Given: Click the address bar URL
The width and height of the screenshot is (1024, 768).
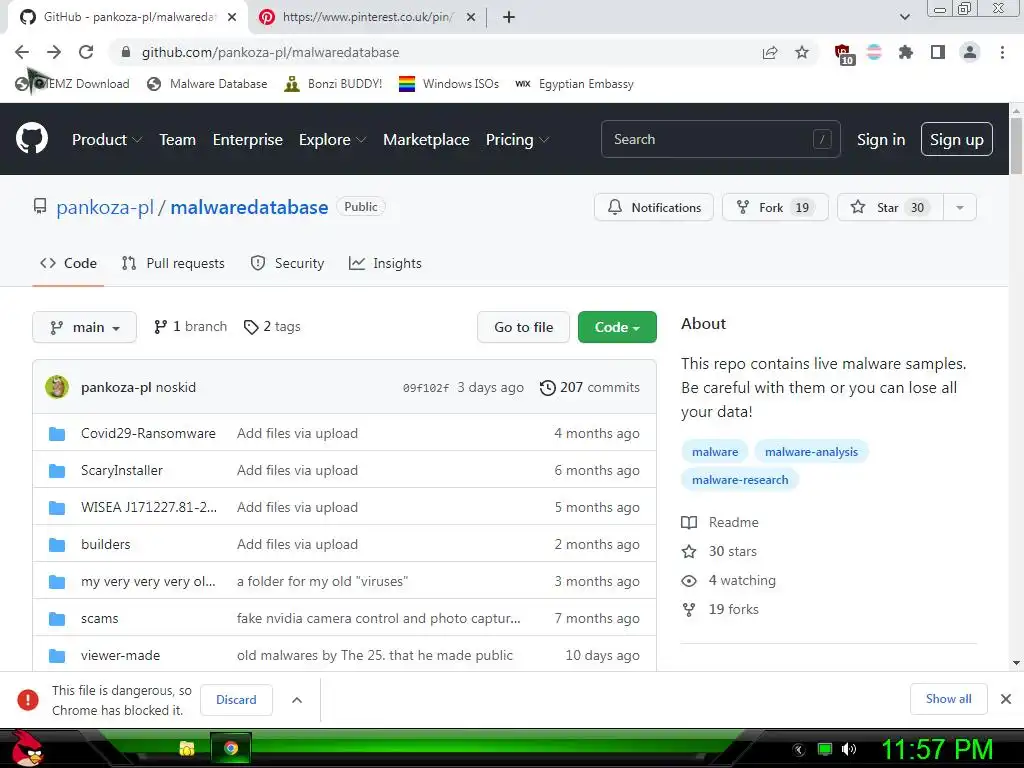Looking at the screenshot, I should coord(270,52).
